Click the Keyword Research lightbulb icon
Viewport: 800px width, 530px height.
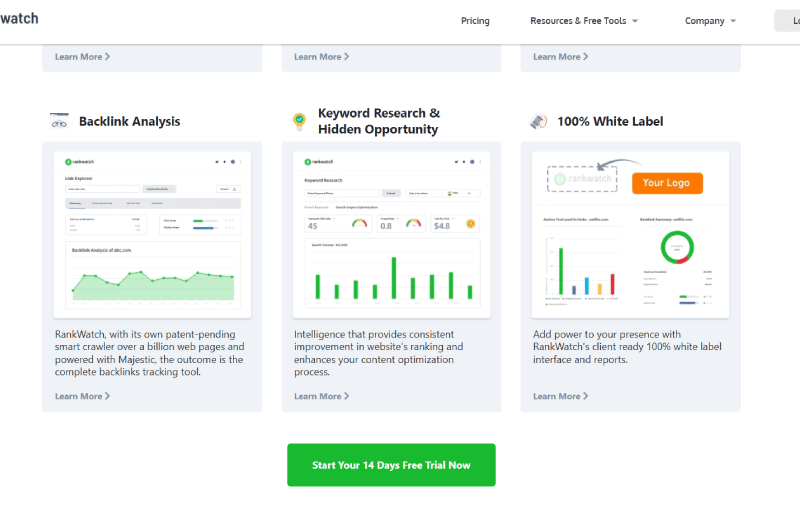pos(299,121)
